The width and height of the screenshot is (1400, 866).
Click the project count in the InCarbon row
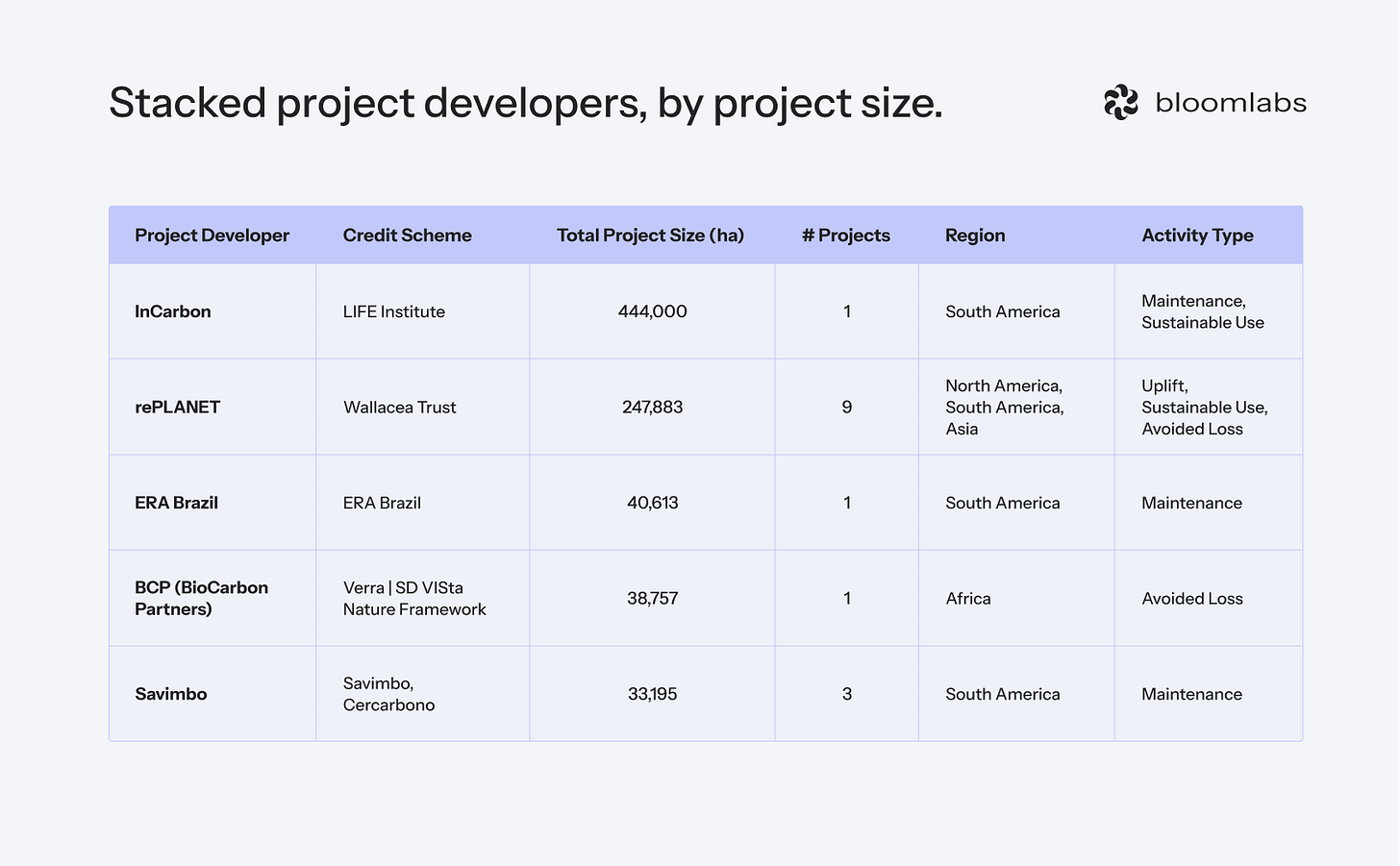click(x=847, y=311)
